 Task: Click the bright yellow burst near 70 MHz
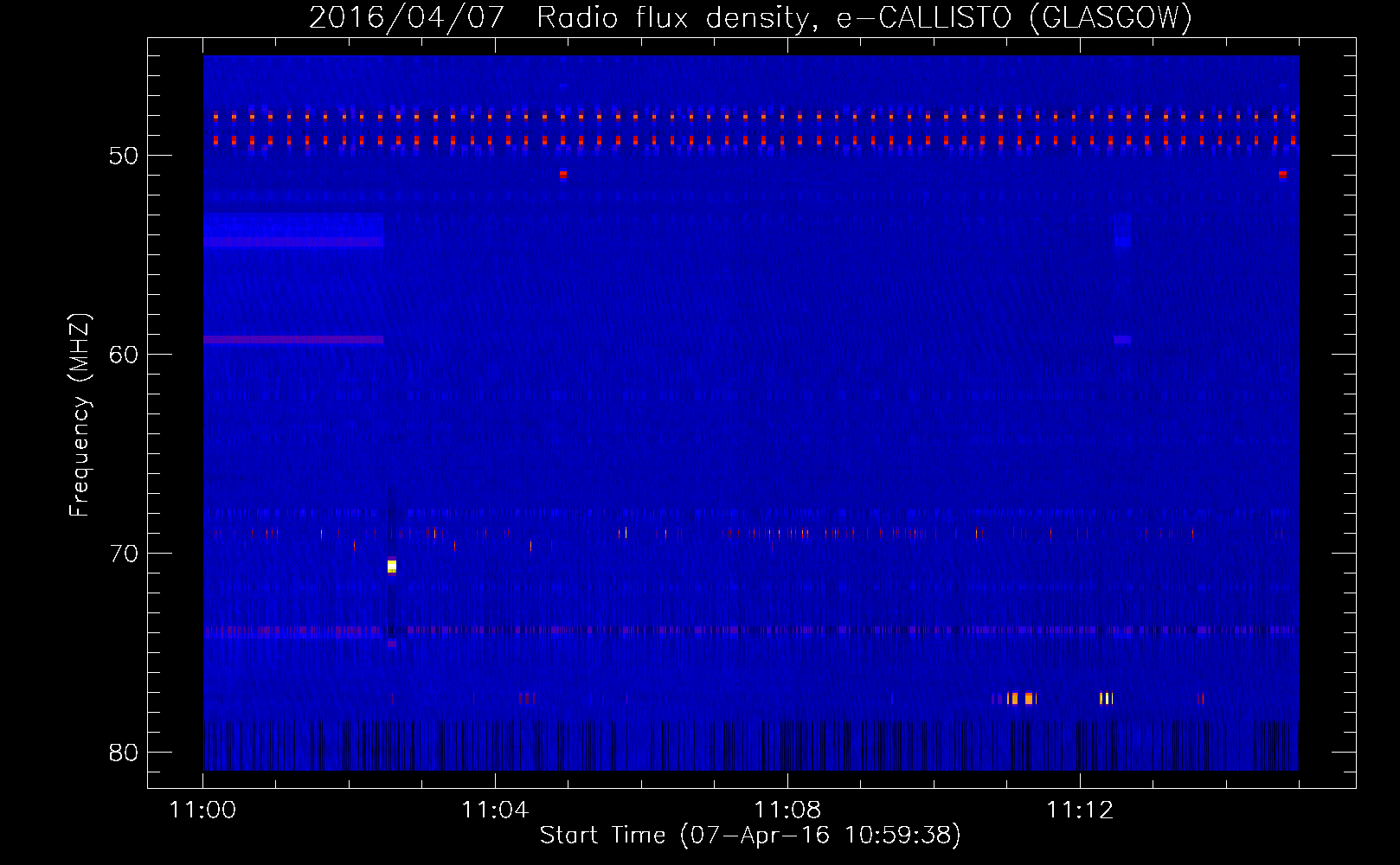(392, 567)
